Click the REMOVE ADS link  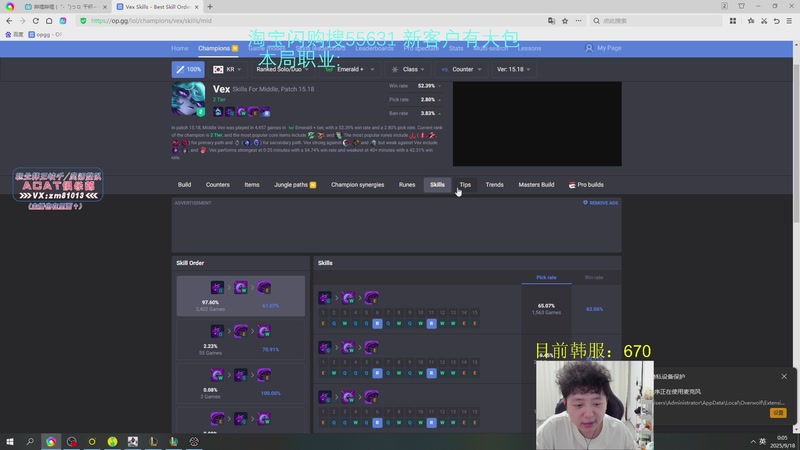click(x=601, y=203)
